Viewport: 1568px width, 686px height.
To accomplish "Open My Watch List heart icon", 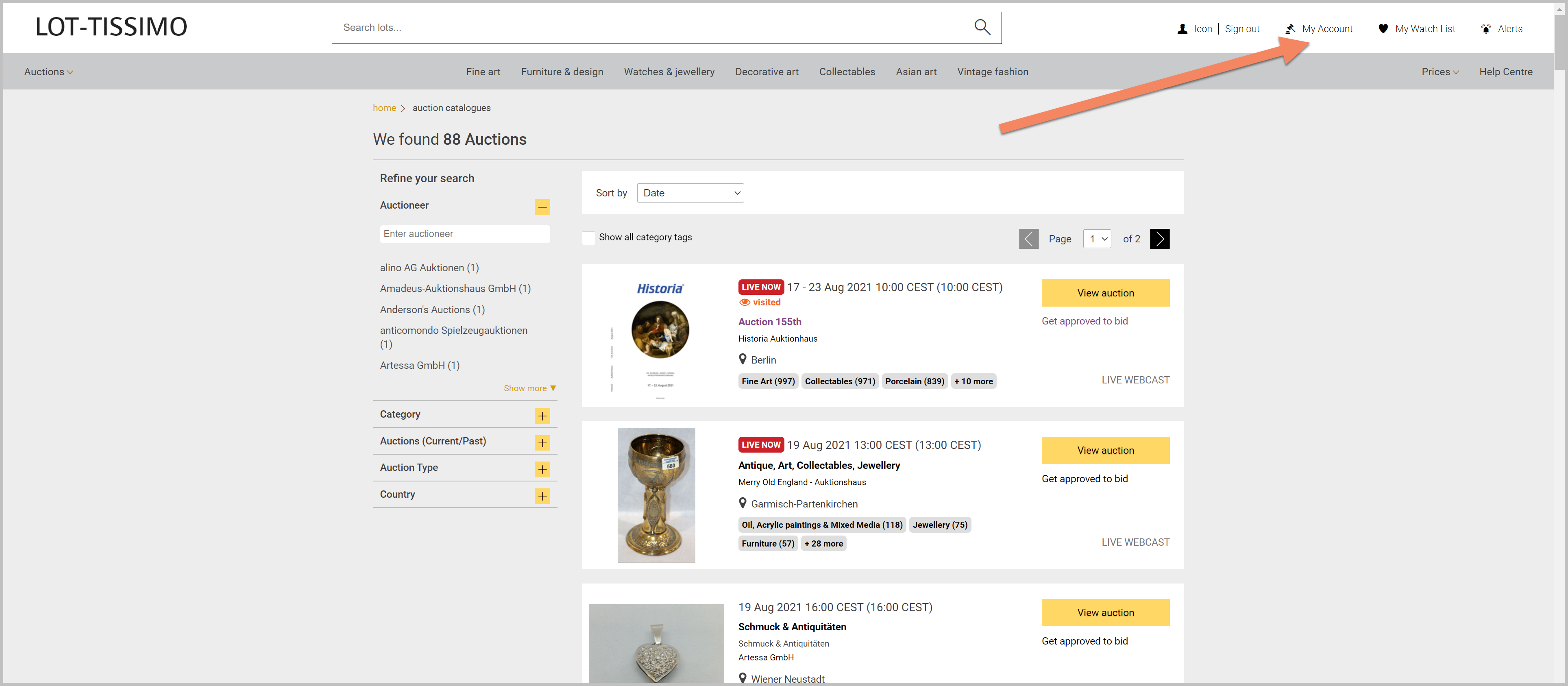I will point(1383,28).
